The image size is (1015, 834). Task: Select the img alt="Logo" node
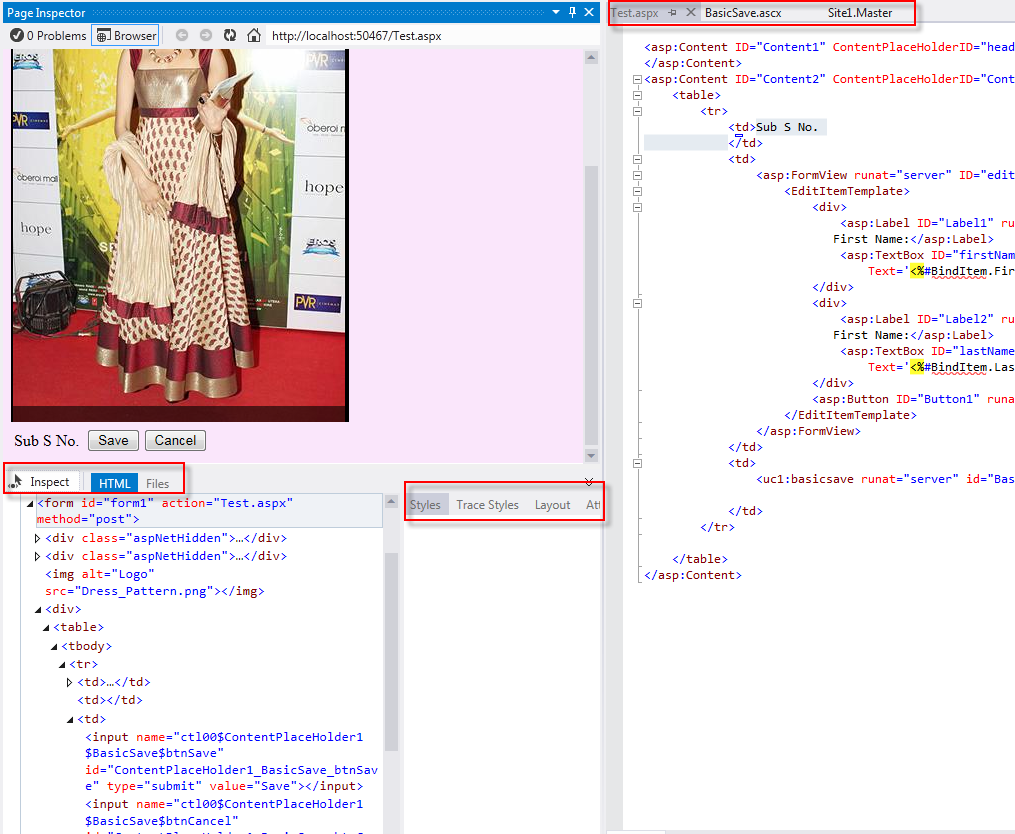(155, 583)
